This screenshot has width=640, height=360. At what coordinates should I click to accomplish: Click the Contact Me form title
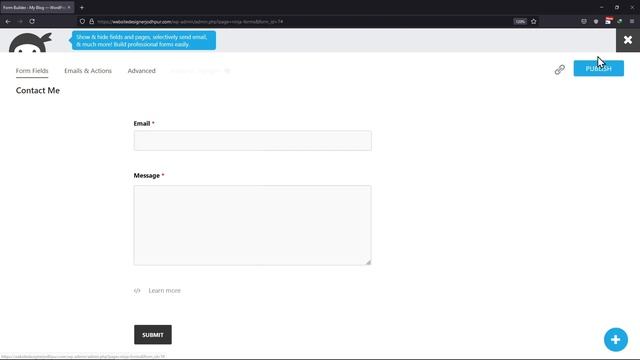pos(38,91)
